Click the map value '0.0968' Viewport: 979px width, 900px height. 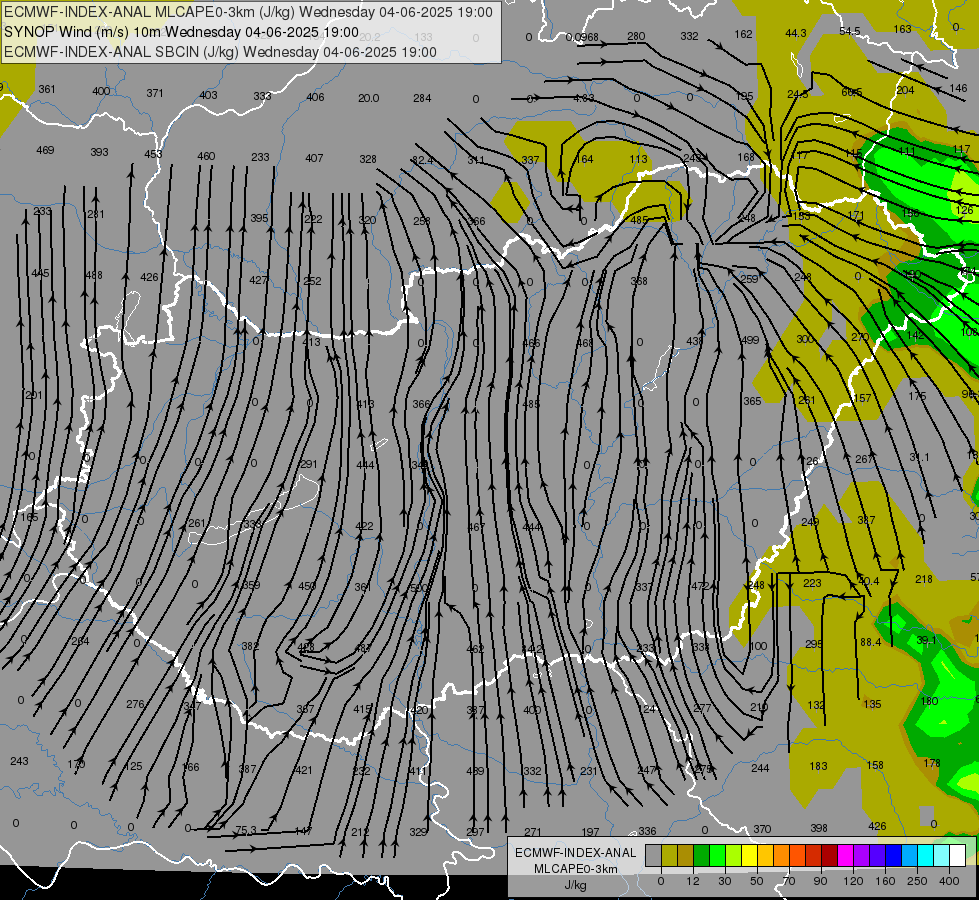[582, 37]
